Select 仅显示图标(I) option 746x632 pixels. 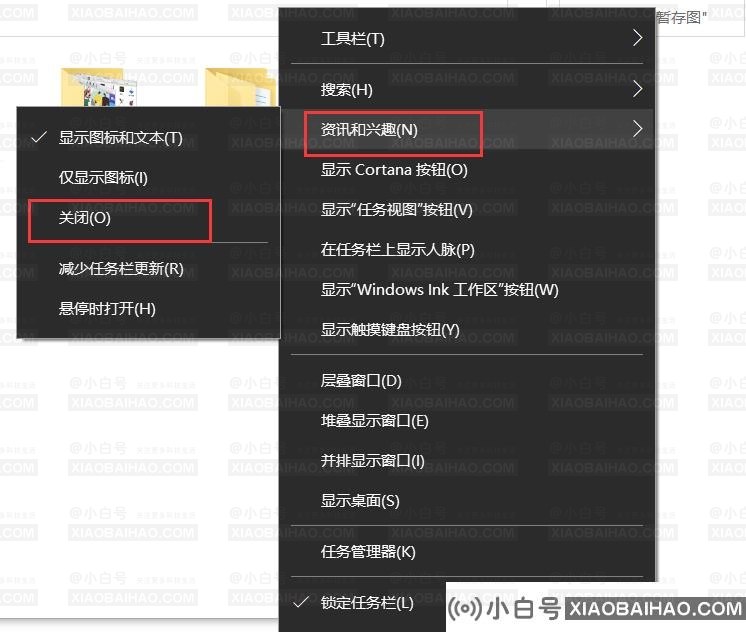tap(148, 178)
